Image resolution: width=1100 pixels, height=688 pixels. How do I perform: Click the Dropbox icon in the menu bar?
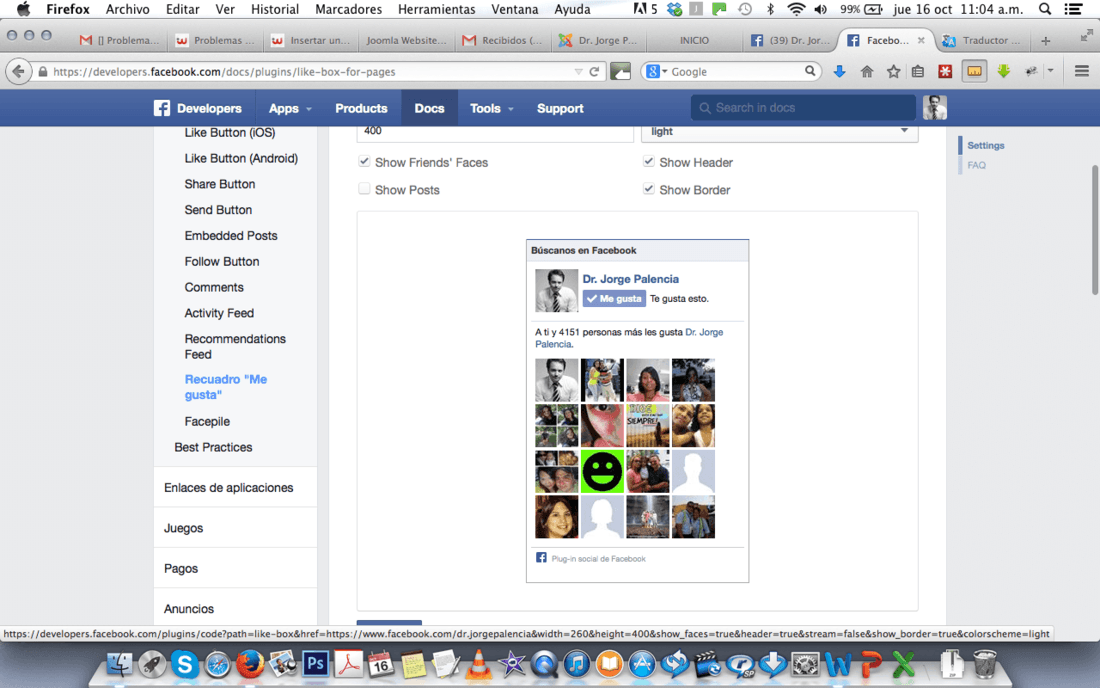pyautogui.click(x=674, y=9)
